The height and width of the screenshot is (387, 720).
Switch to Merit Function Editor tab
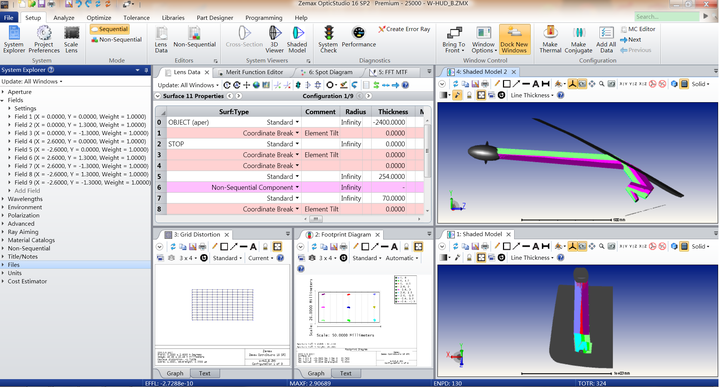click(x=254, y=72)
